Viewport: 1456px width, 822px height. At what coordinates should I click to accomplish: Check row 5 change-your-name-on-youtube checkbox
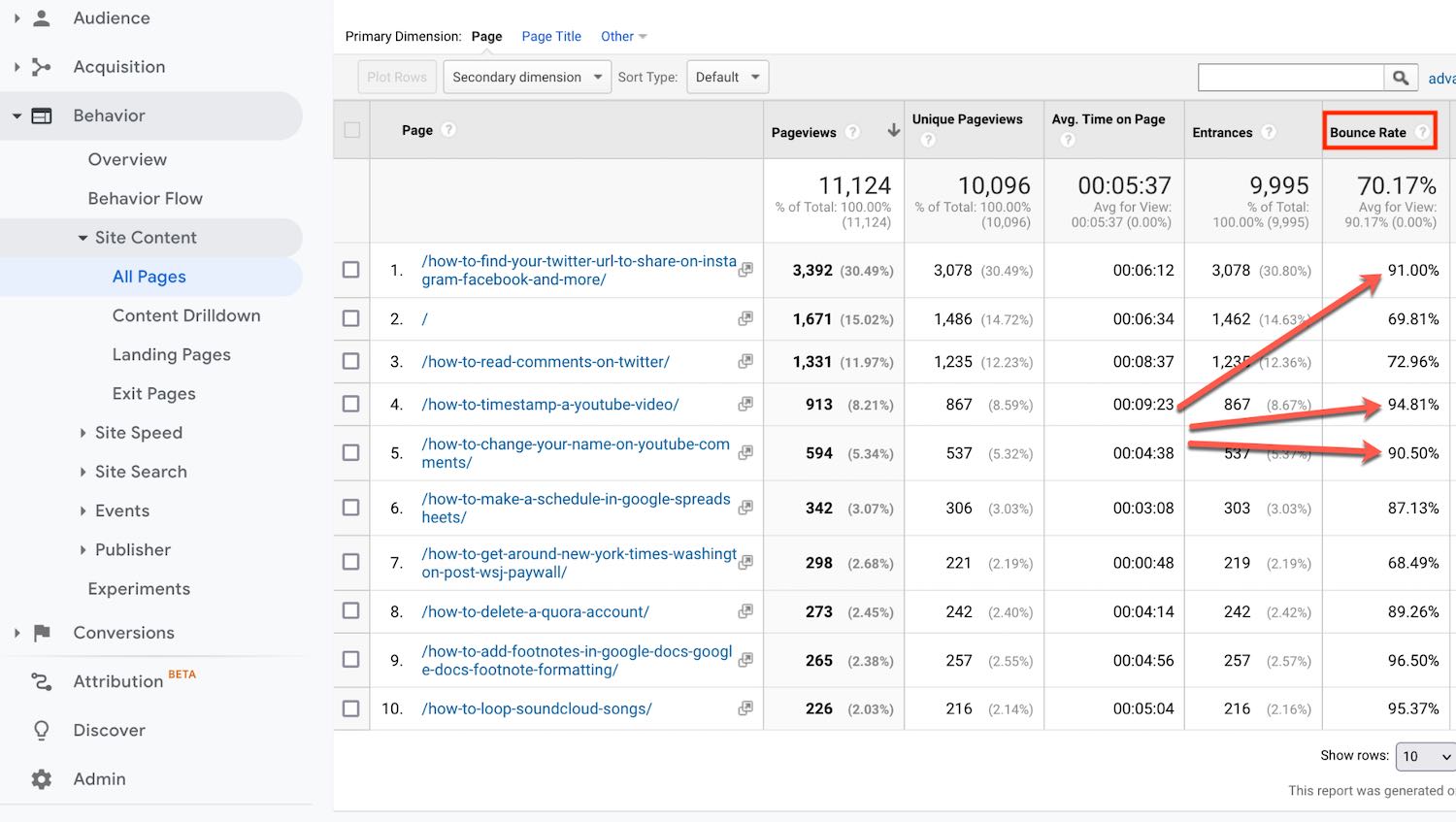tap(351, 452)
